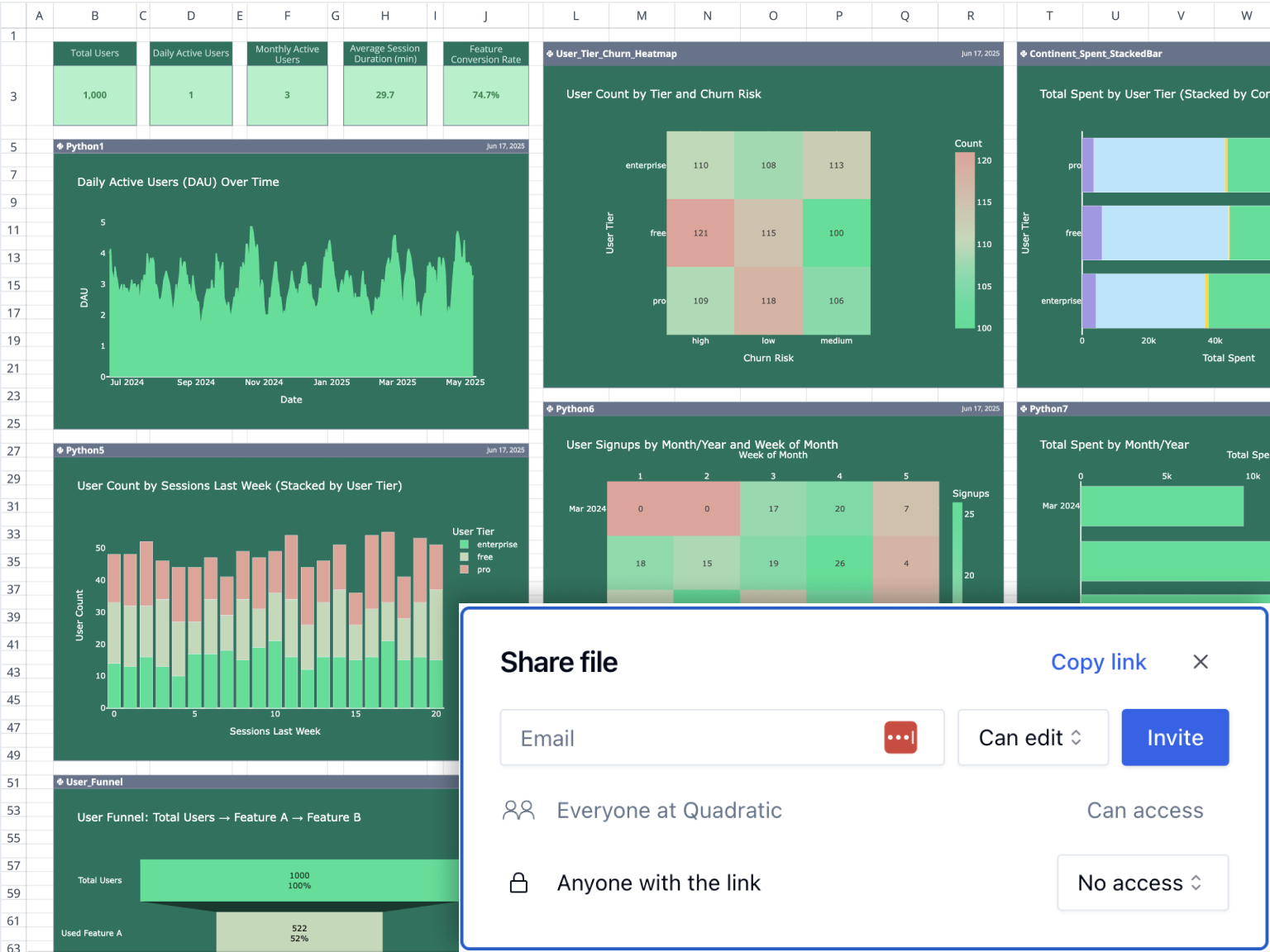Click the Python icon on the Python5 chart header
This screenshot has width=1270, height=952.
[x=59, y=450]
